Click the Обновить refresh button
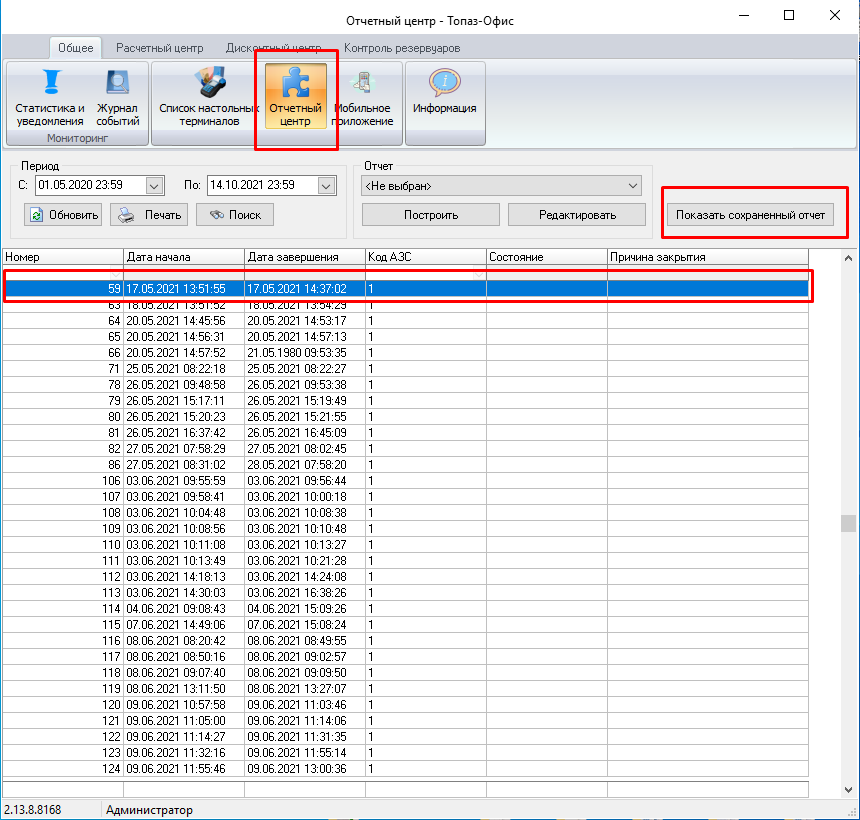Viewport: 860px width, 820px height. point(63,214)
